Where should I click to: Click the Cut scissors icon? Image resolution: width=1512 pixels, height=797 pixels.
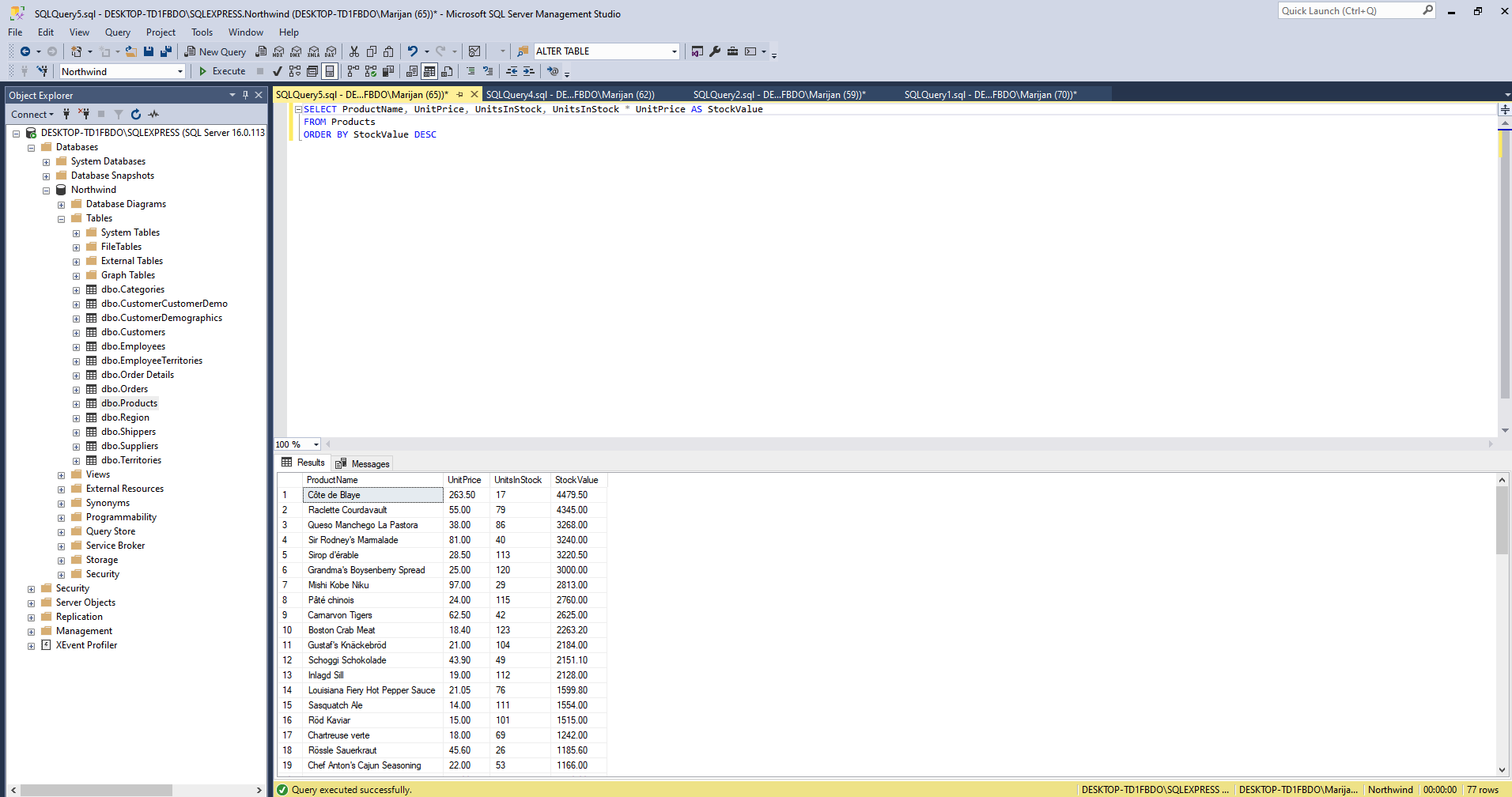tap(354, 51)
